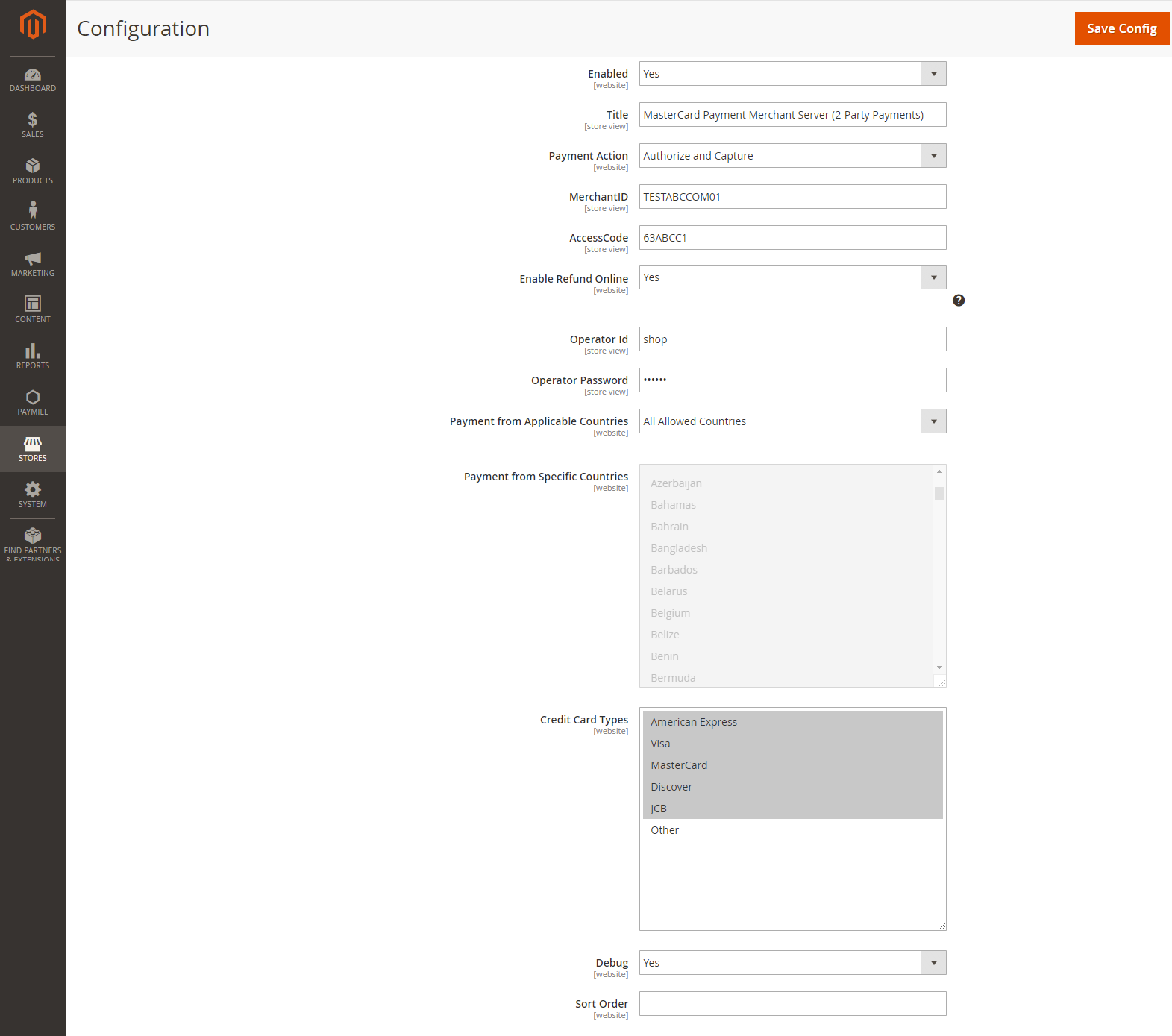Click the Title input field
Image resolution: width=1172 pixels, height=1036 pixels.
[x=793, y=115]
